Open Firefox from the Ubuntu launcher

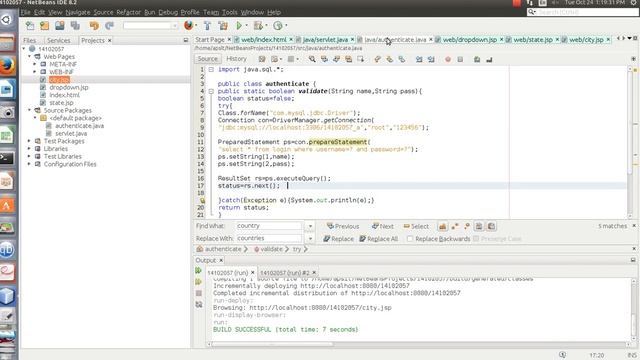[7, 66]
